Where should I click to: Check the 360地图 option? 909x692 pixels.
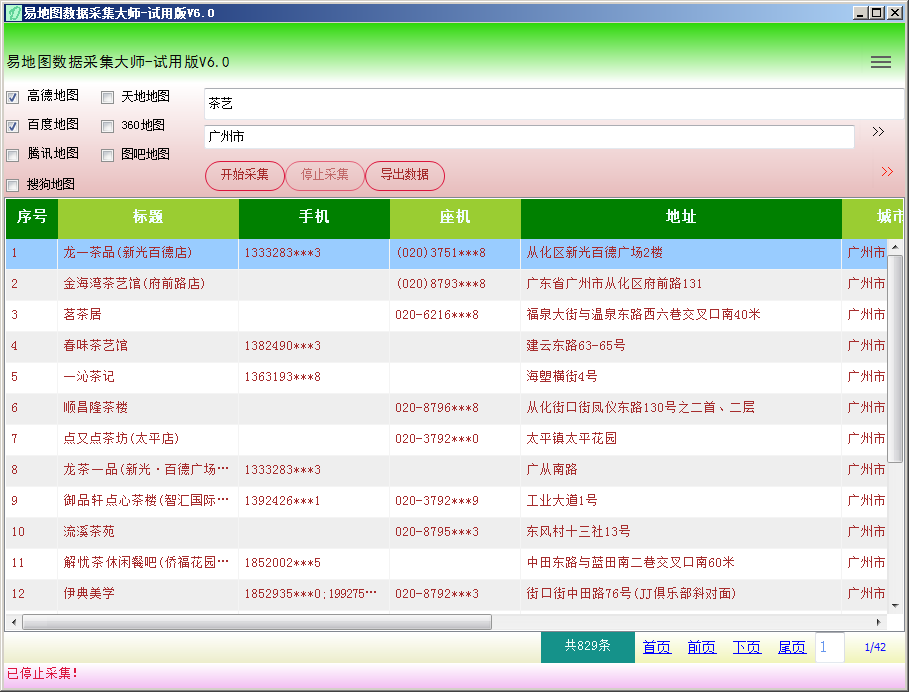click(x=108, y=126)
